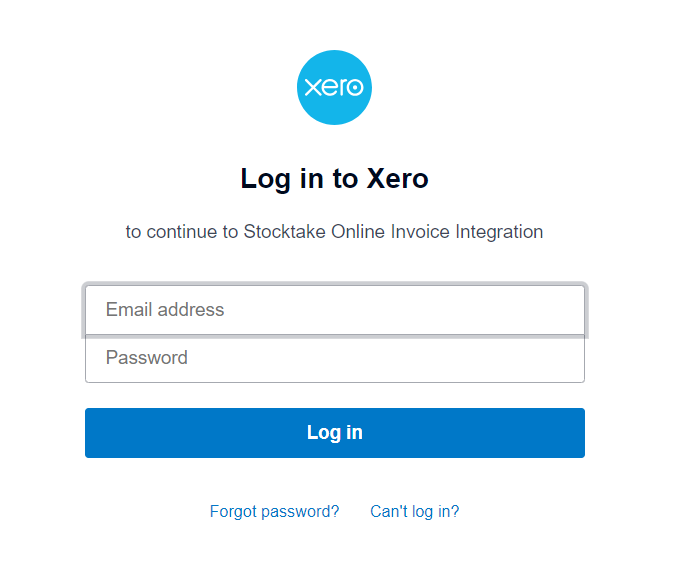Open the Can't log in? link
The width and height of the screenshot is (680, 564).
414,511
